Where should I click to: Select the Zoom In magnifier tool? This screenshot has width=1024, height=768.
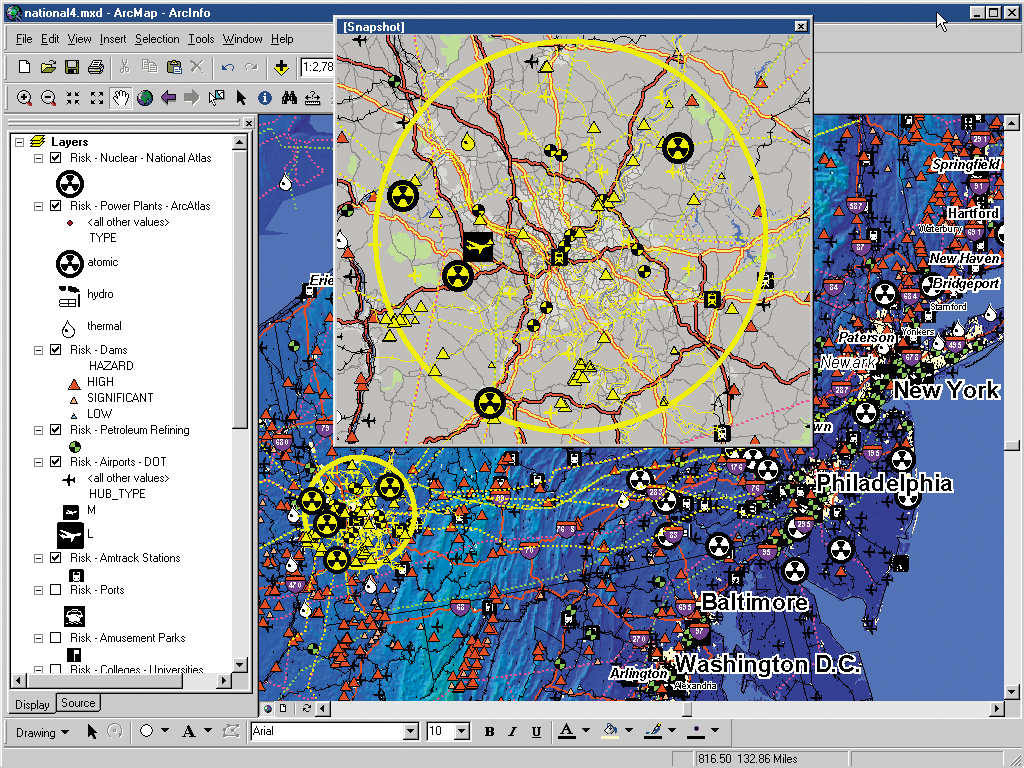pyautogui.click(x=24, y=98)
